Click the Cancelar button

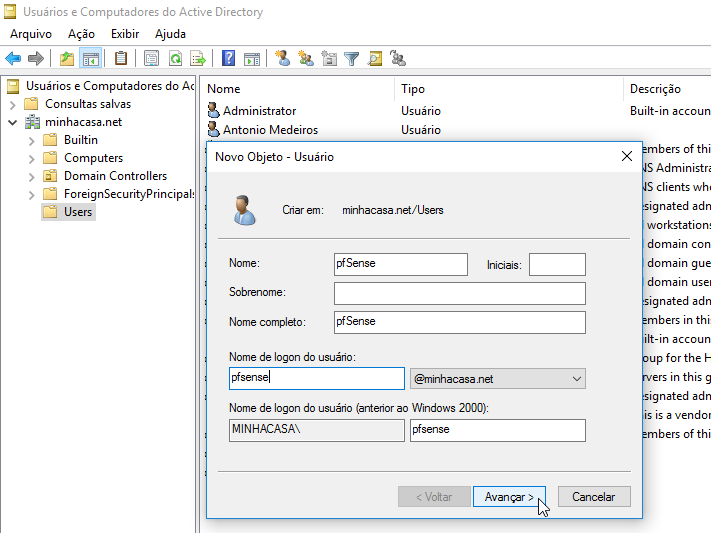pos(594,497)
